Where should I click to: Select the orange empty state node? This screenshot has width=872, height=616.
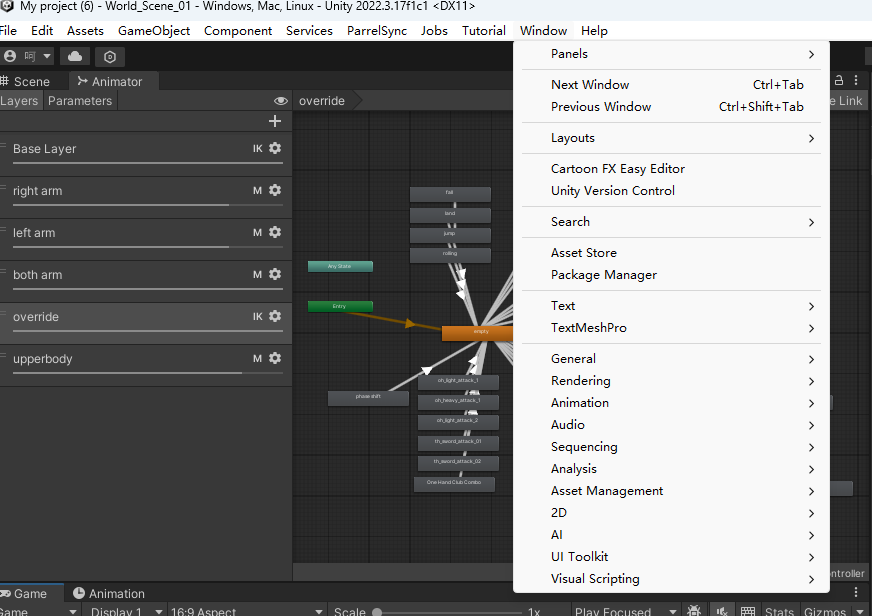477,333
